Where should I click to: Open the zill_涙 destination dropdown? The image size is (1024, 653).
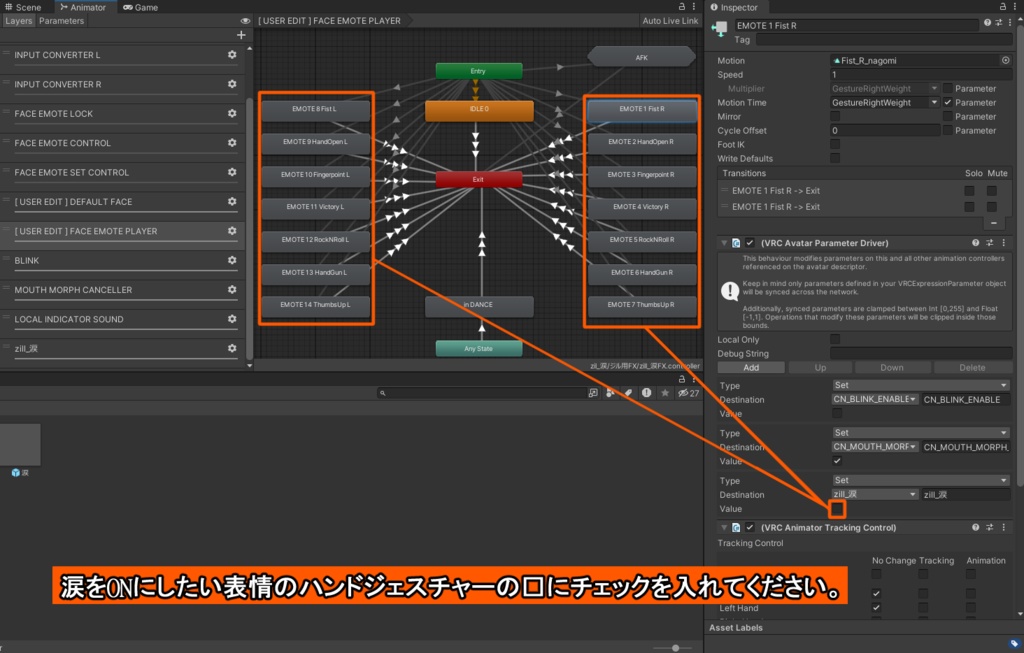tap(874, 494)
